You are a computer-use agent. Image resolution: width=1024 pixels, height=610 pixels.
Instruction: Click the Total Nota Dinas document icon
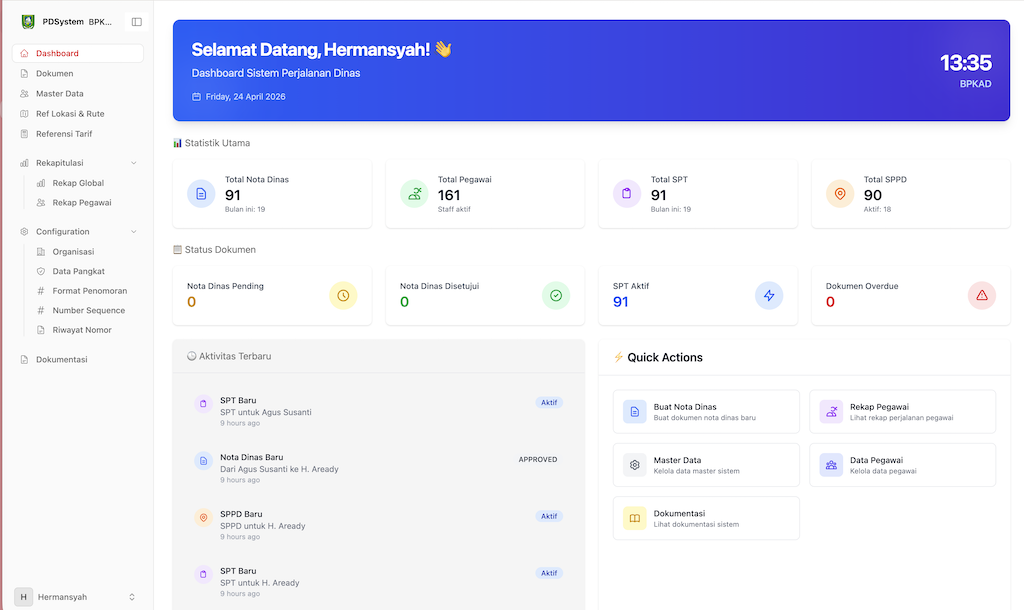click(x=201, y=194)
